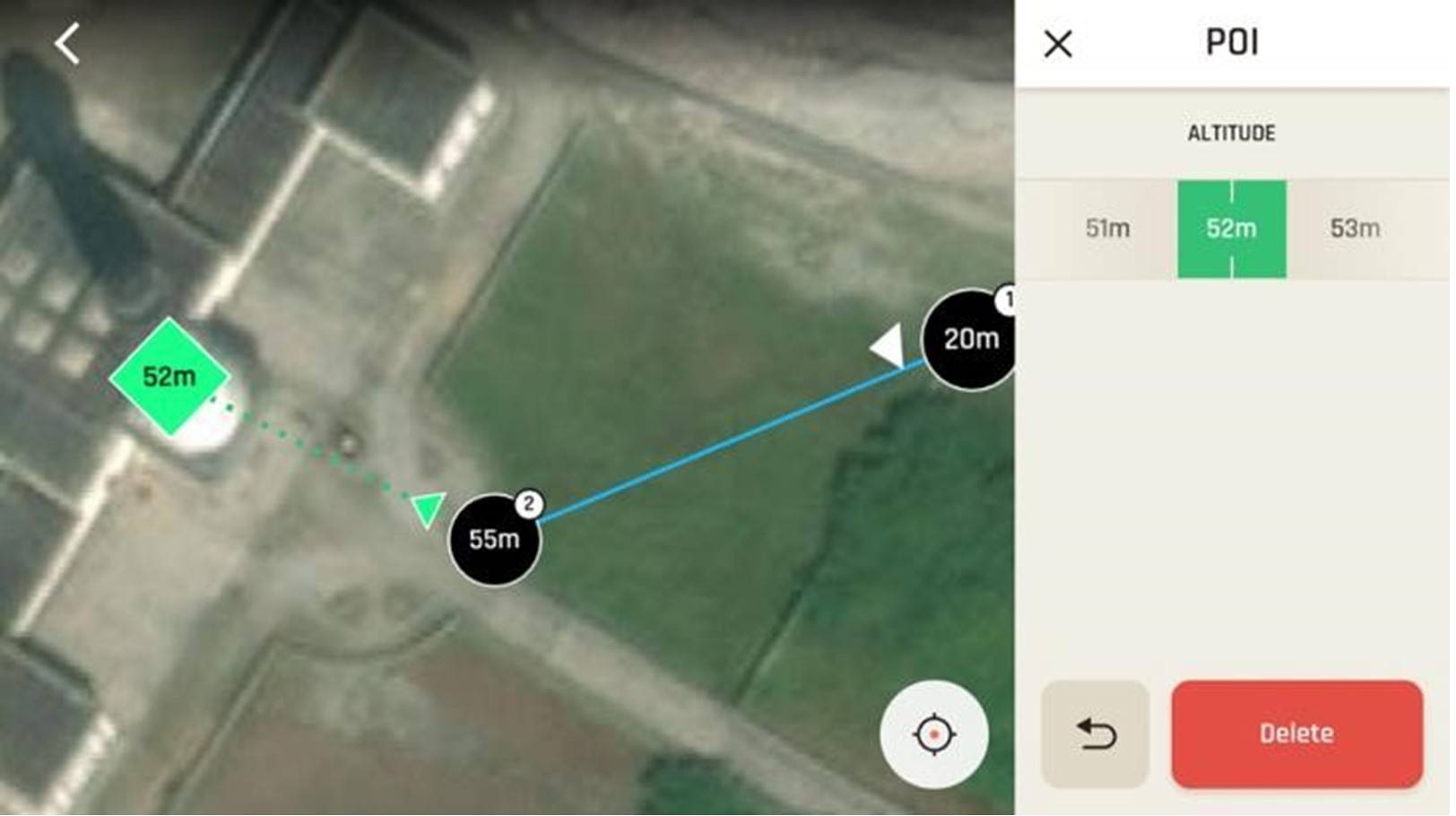1456x816 pixels.
Task: Select the 55m waypoint circle
Action: click(x=493, y=541)
